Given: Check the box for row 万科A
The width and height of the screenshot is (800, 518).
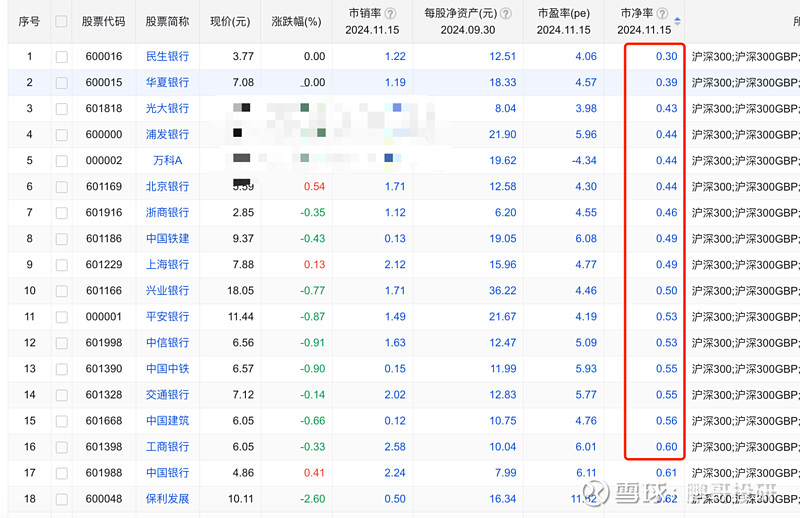Looking at the screenshot, I should [61, 161].
